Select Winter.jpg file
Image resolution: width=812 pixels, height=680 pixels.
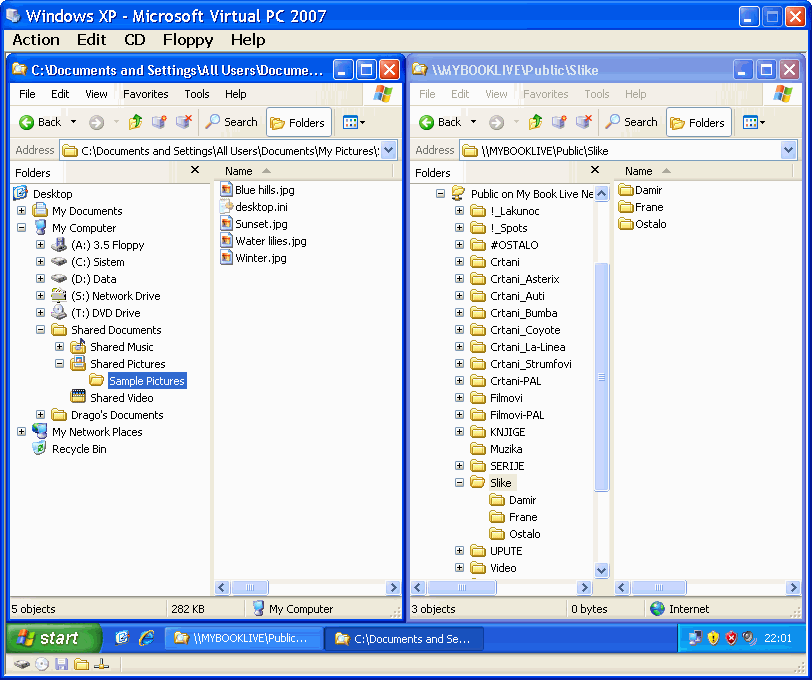pos(253,258)
